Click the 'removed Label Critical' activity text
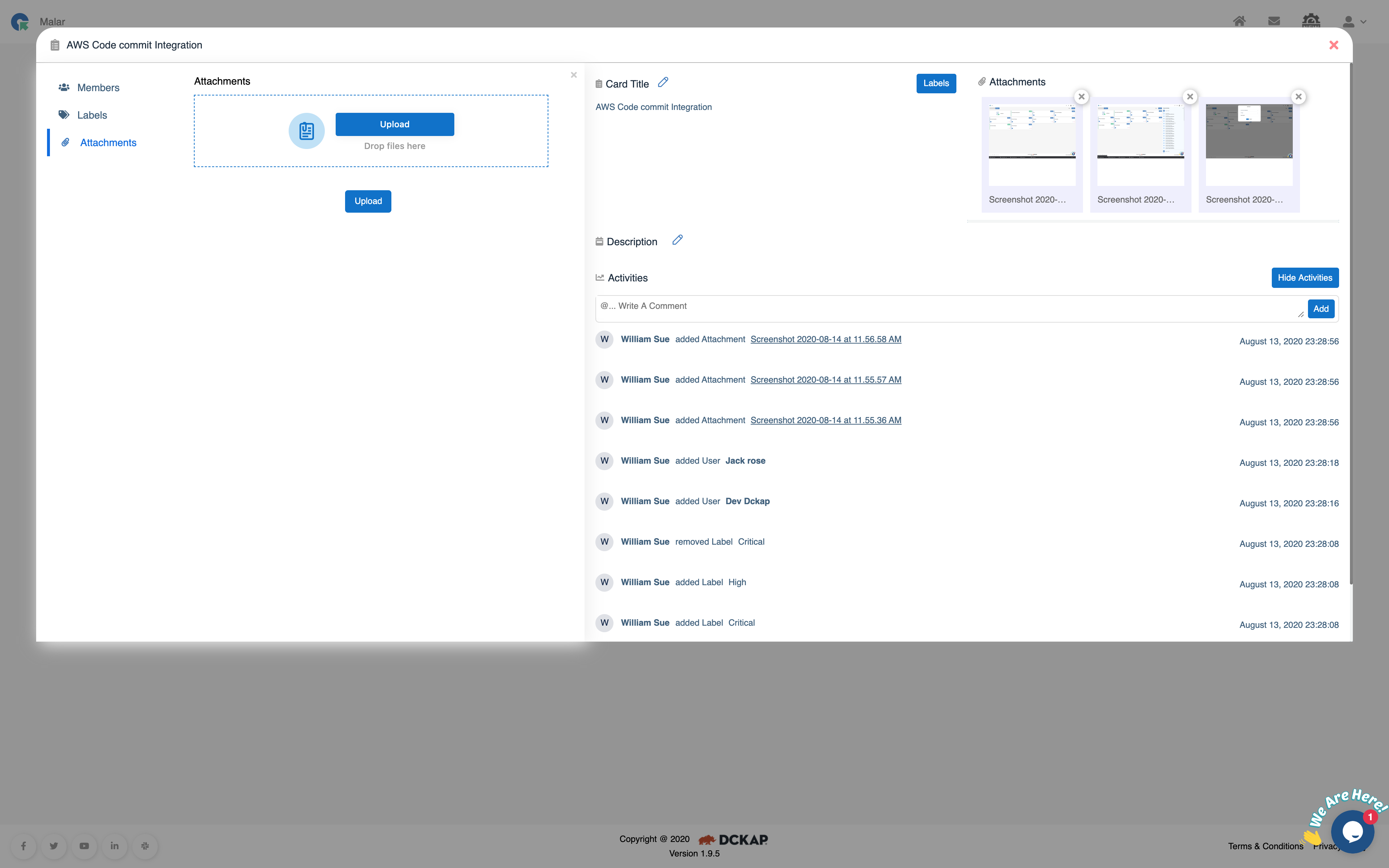 pyautogui.click(x=720, y=541)
